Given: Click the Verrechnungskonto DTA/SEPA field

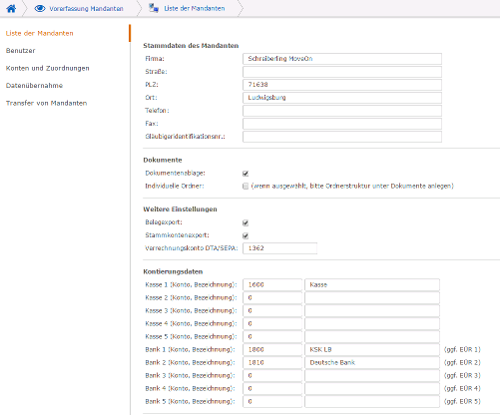Looking at the screenshot, I should (x=280, y=248).
